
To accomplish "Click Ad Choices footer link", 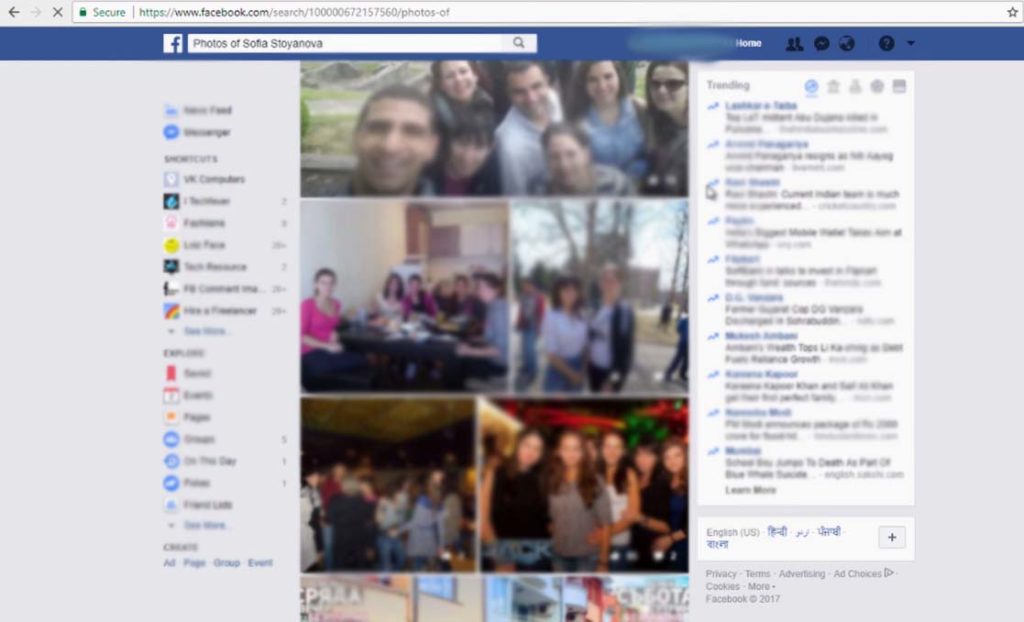I will (863, 574).
